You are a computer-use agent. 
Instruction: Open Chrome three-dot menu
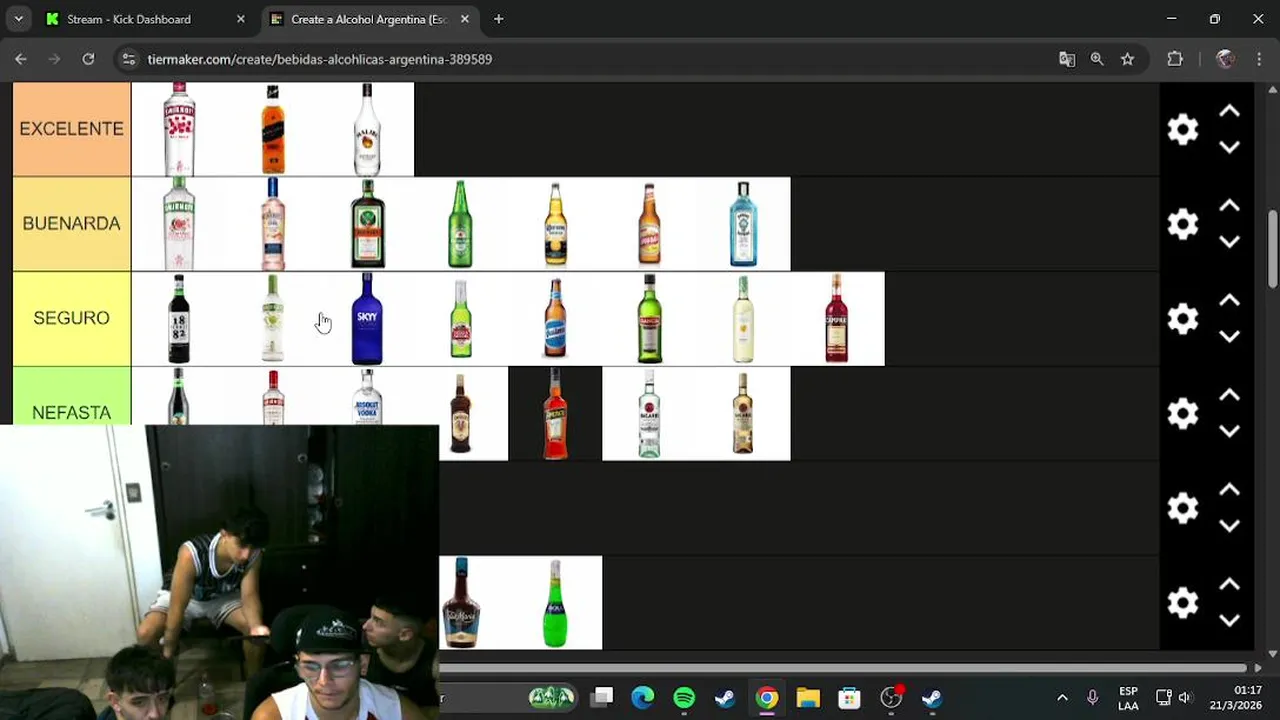click(1258, 59)
